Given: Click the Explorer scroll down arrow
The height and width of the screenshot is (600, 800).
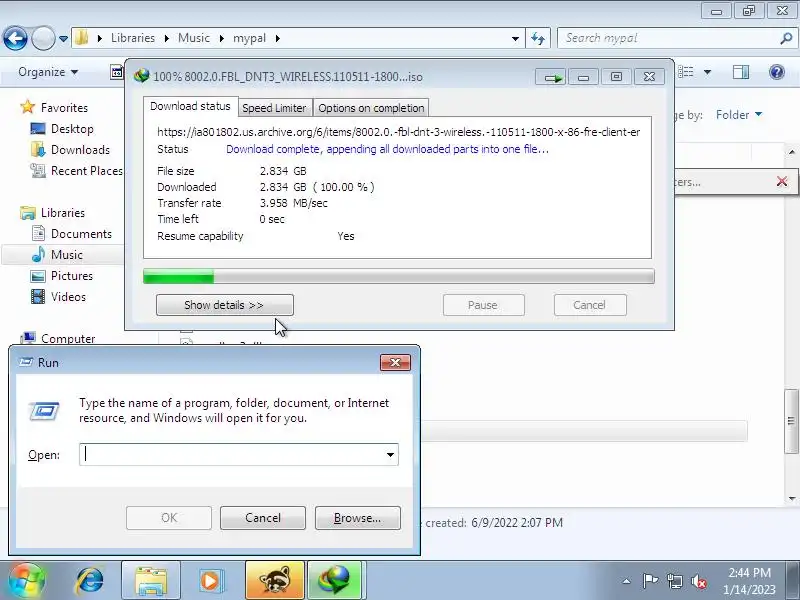Looking at the screenshot, I should coord(792,499).
